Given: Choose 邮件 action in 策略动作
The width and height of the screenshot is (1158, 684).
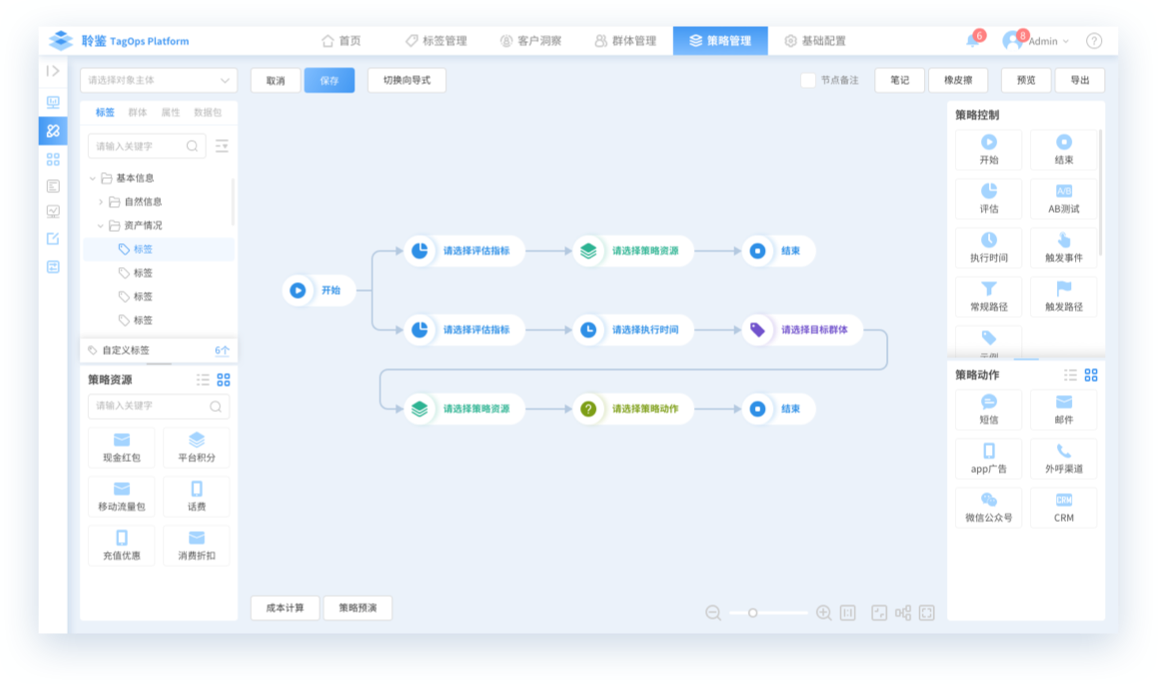Looking at the screenshot, I should [1063, 410].
